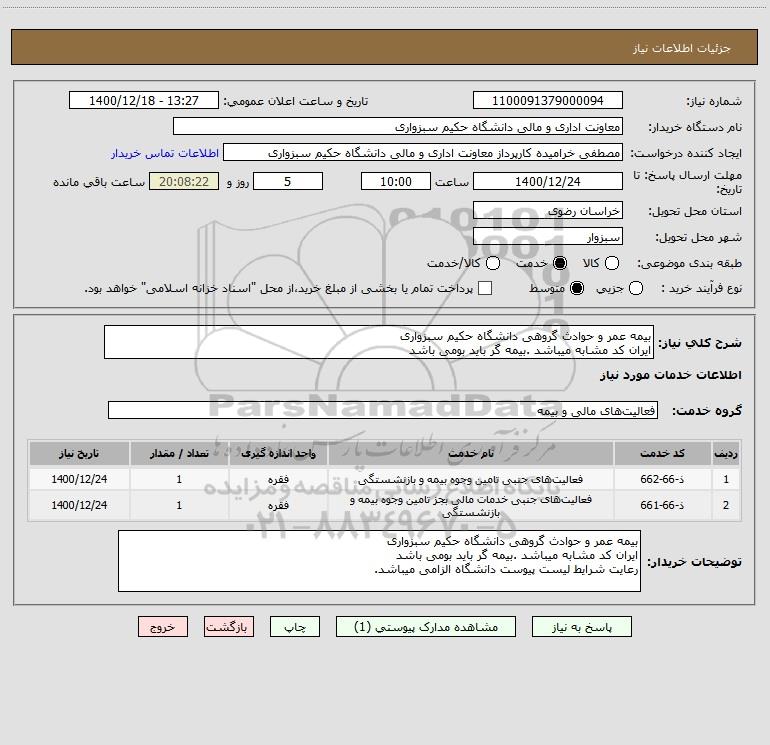Click the remaining days field showing 5

288,181
